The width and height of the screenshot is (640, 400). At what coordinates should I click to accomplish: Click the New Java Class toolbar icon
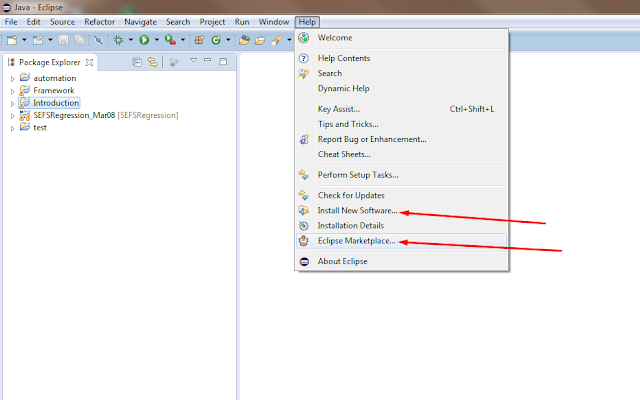(x=216, y=40)
